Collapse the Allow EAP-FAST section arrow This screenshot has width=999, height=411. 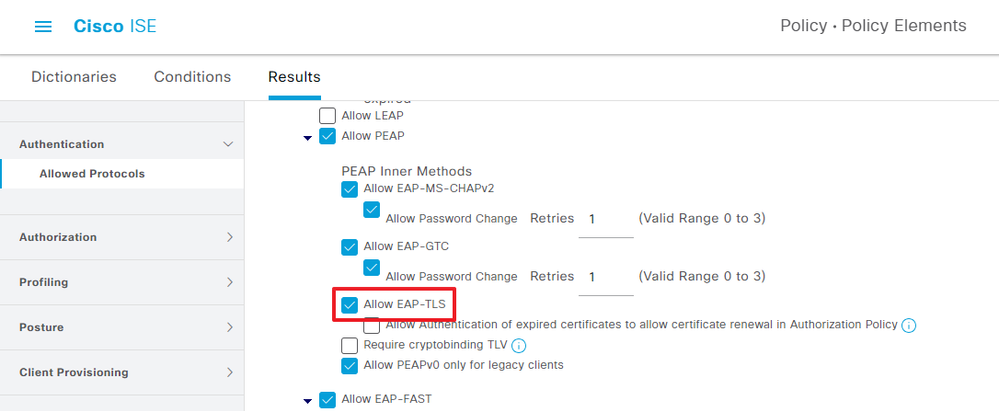coord(308,401)
